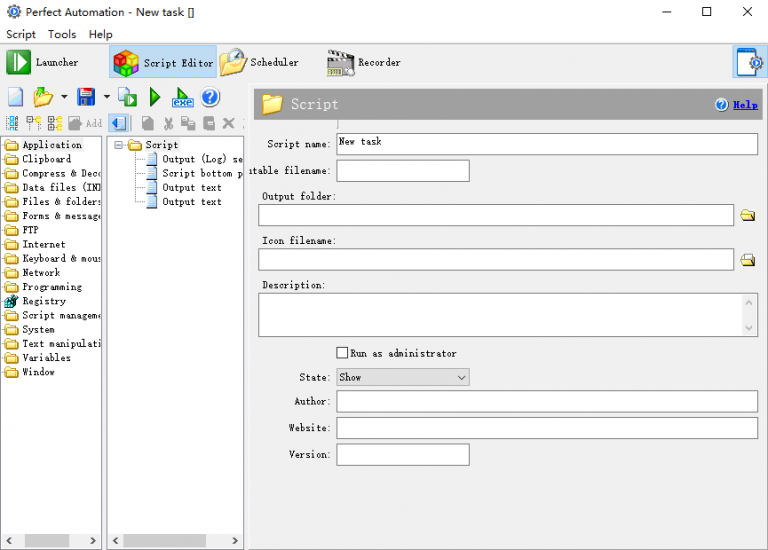Run the script with the green play arrow
Viewport: 768px width, 550px height.
pos(155,97)
